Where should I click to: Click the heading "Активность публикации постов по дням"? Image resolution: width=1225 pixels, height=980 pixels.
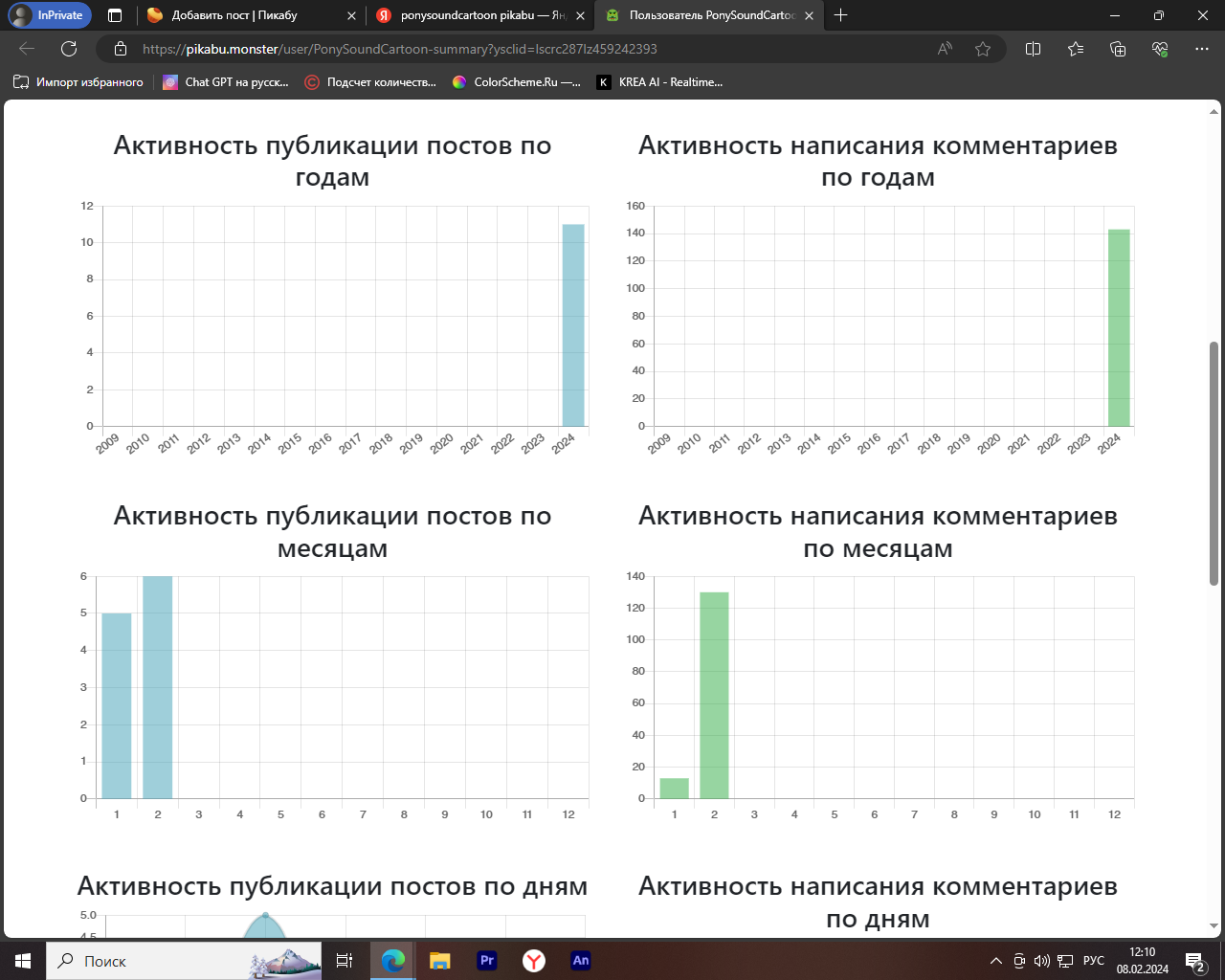click(x=332, y=886)
